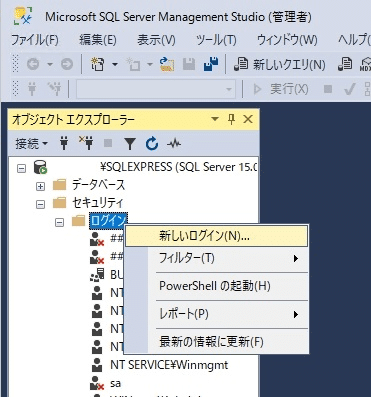Open the new project dropdown arrow
Viewport: 371px width, 397px height.
pos(115,64)
